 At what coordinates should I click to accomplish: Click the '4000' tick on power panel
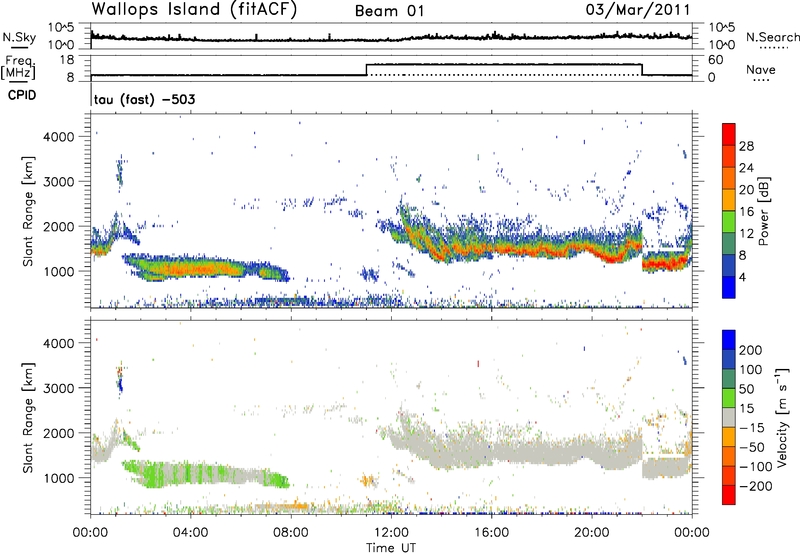pos(59,137)
